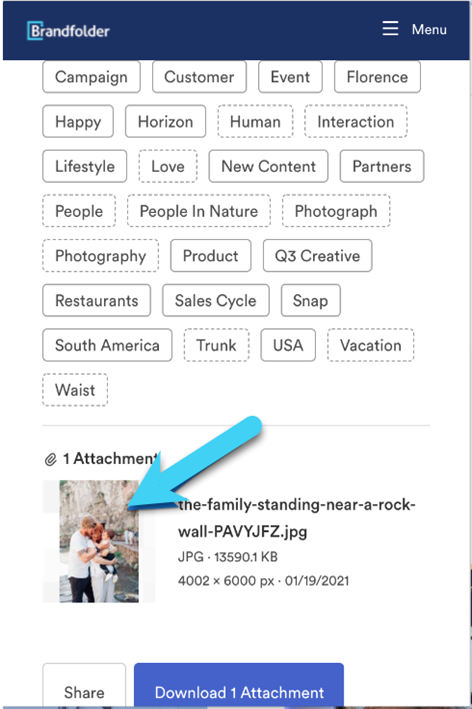Select the Q3 Creative tag
The image size is (472, 709).
click(317, 256)
